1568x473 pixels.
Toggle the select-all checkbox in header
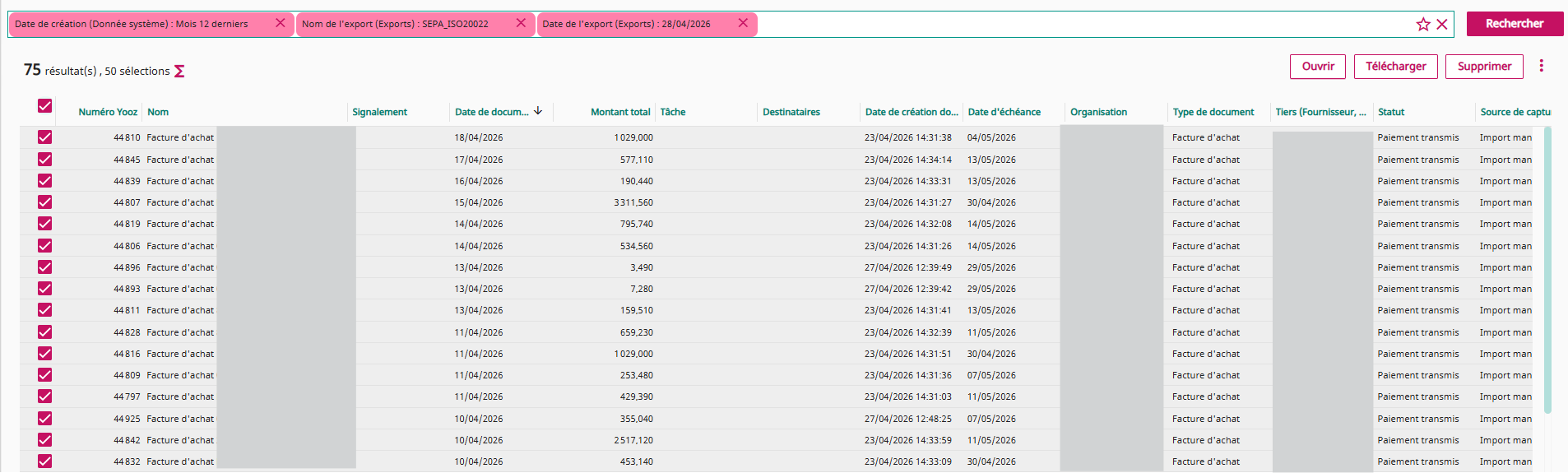[44, 106]
